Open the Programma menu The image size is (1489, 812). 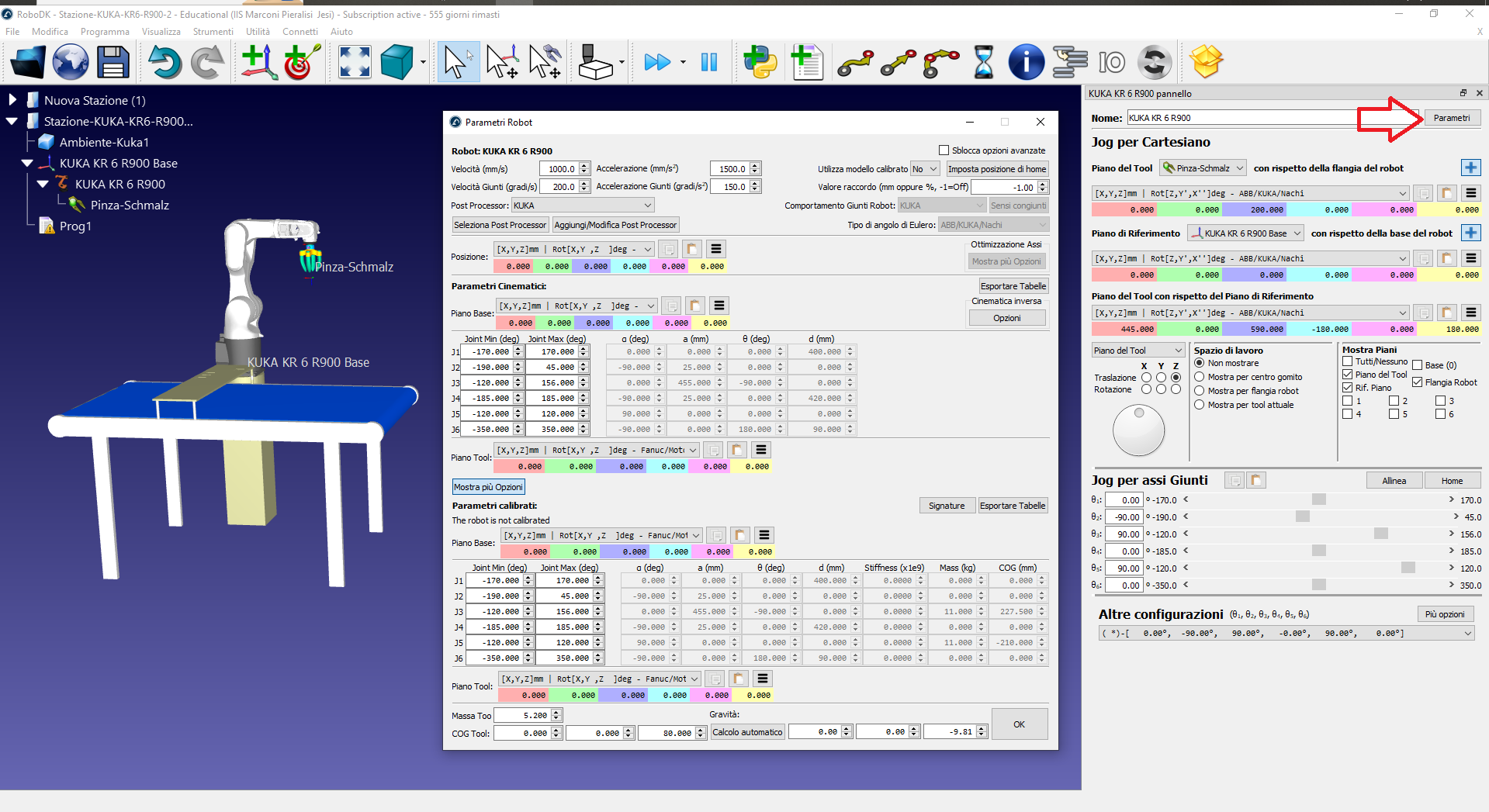(x=105, y=32)
